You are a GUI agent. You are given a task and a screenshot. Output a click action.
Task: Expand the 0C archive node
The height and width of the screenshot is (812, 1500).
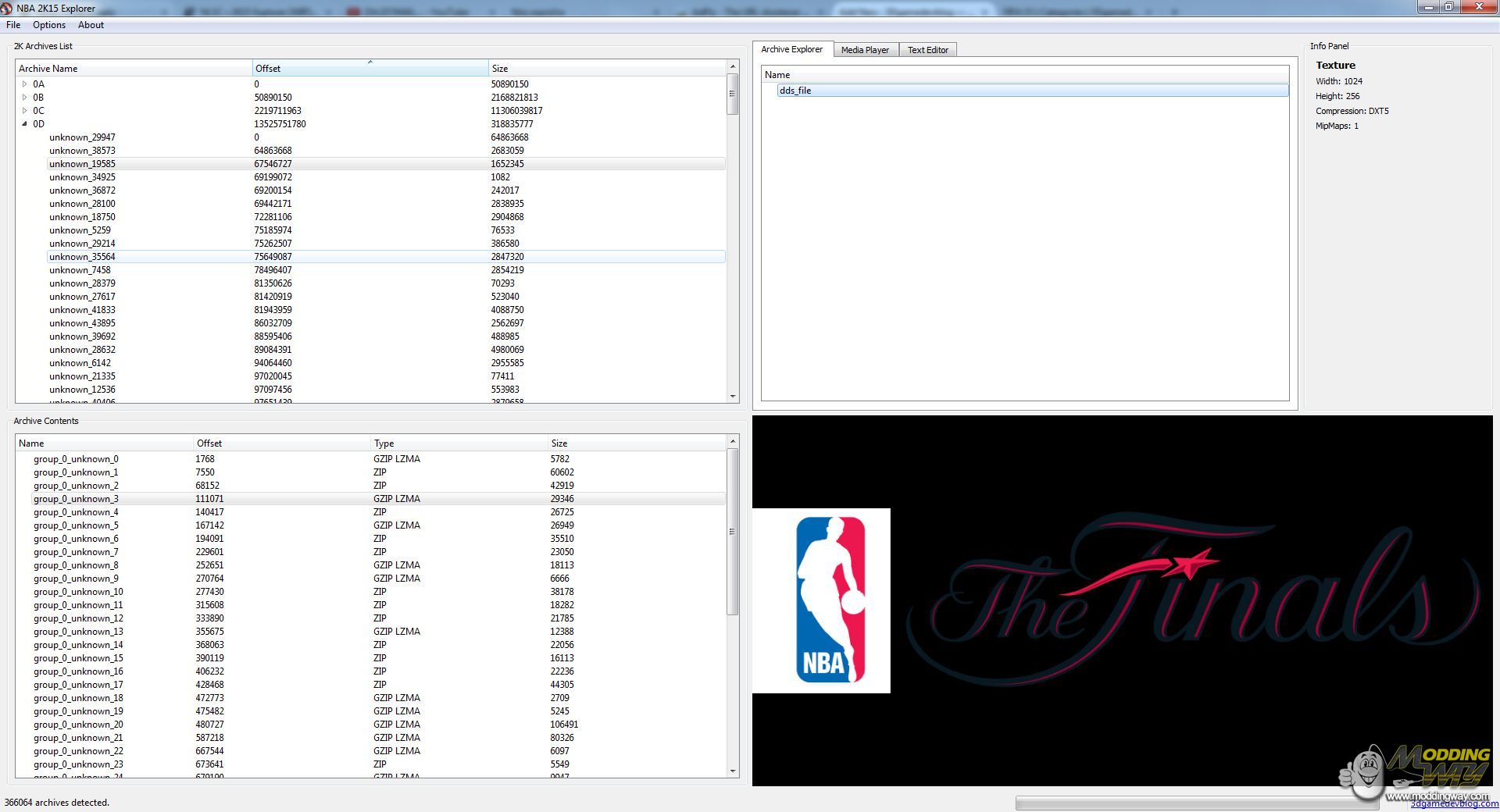pyautogui.click(x=24, y=111)
